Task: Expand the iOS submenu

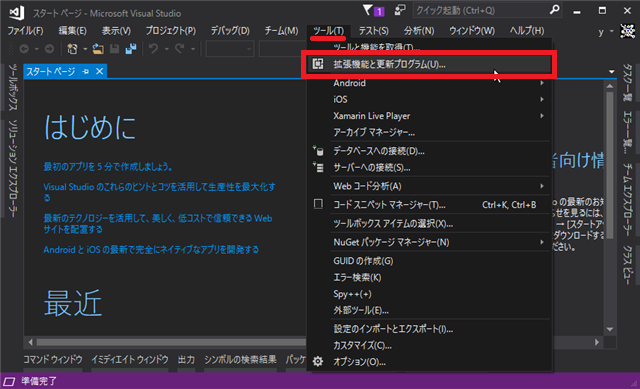Action: 542,99
